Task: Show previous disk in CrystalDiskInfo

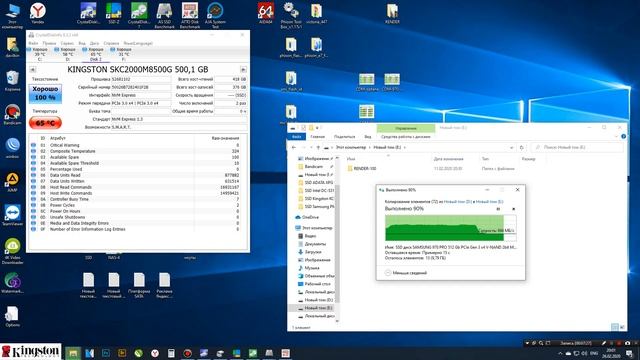Action: click(33, 69)
